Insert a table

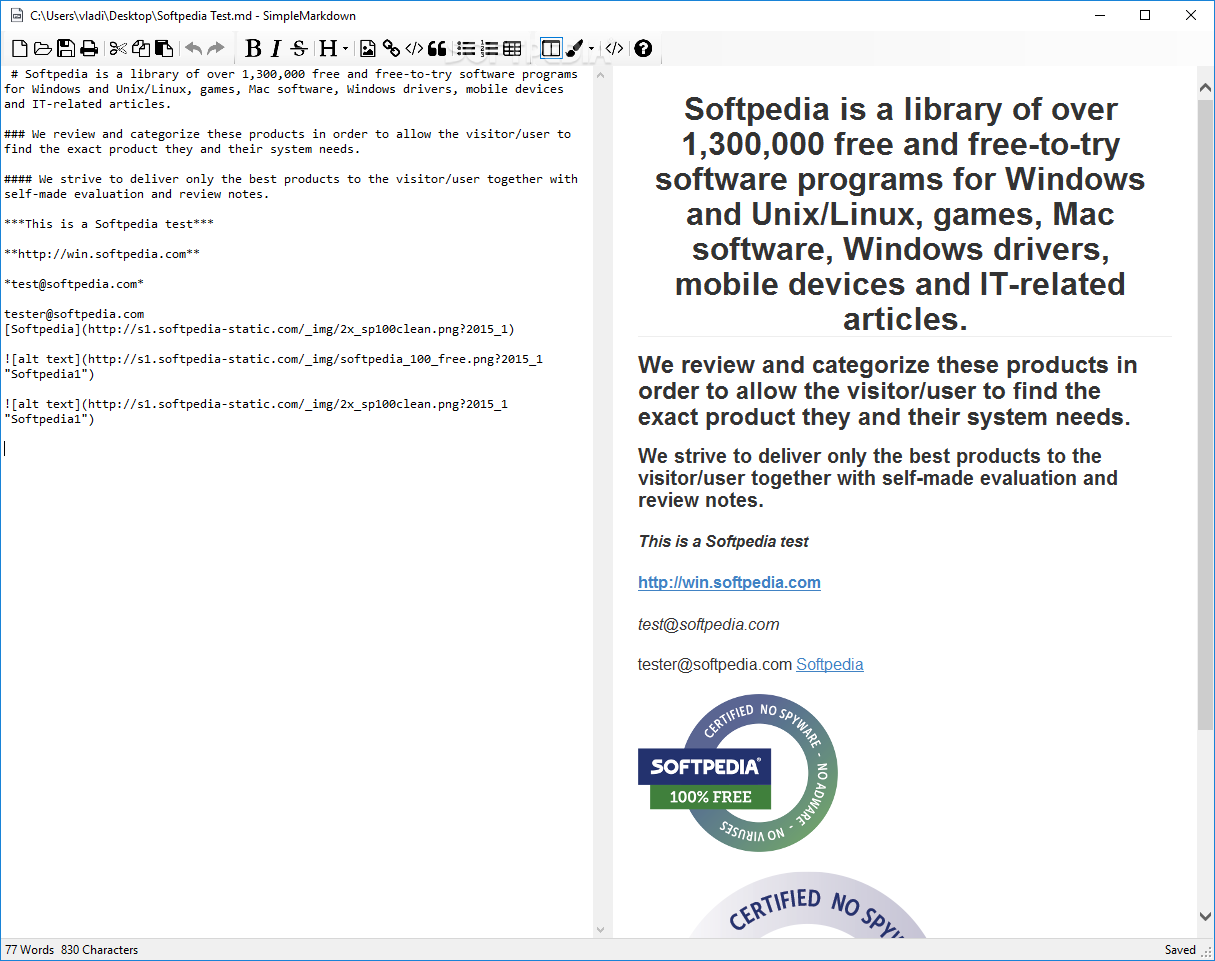pyautogui.click(x=512, y=48)
